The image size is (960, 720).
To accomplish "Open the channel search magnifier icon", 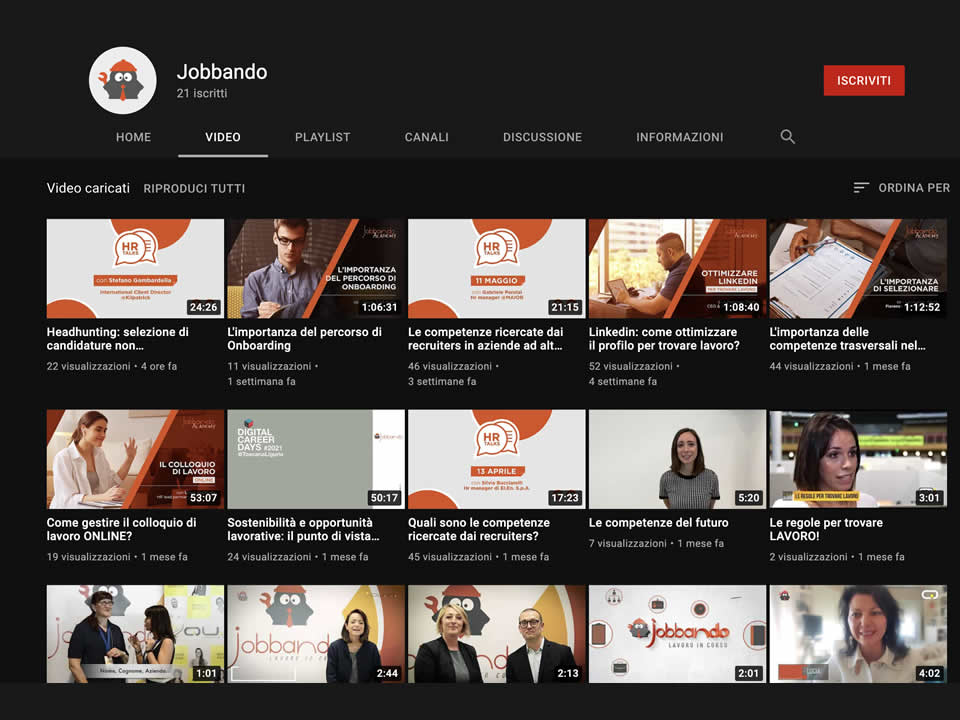I will point(787,137).
